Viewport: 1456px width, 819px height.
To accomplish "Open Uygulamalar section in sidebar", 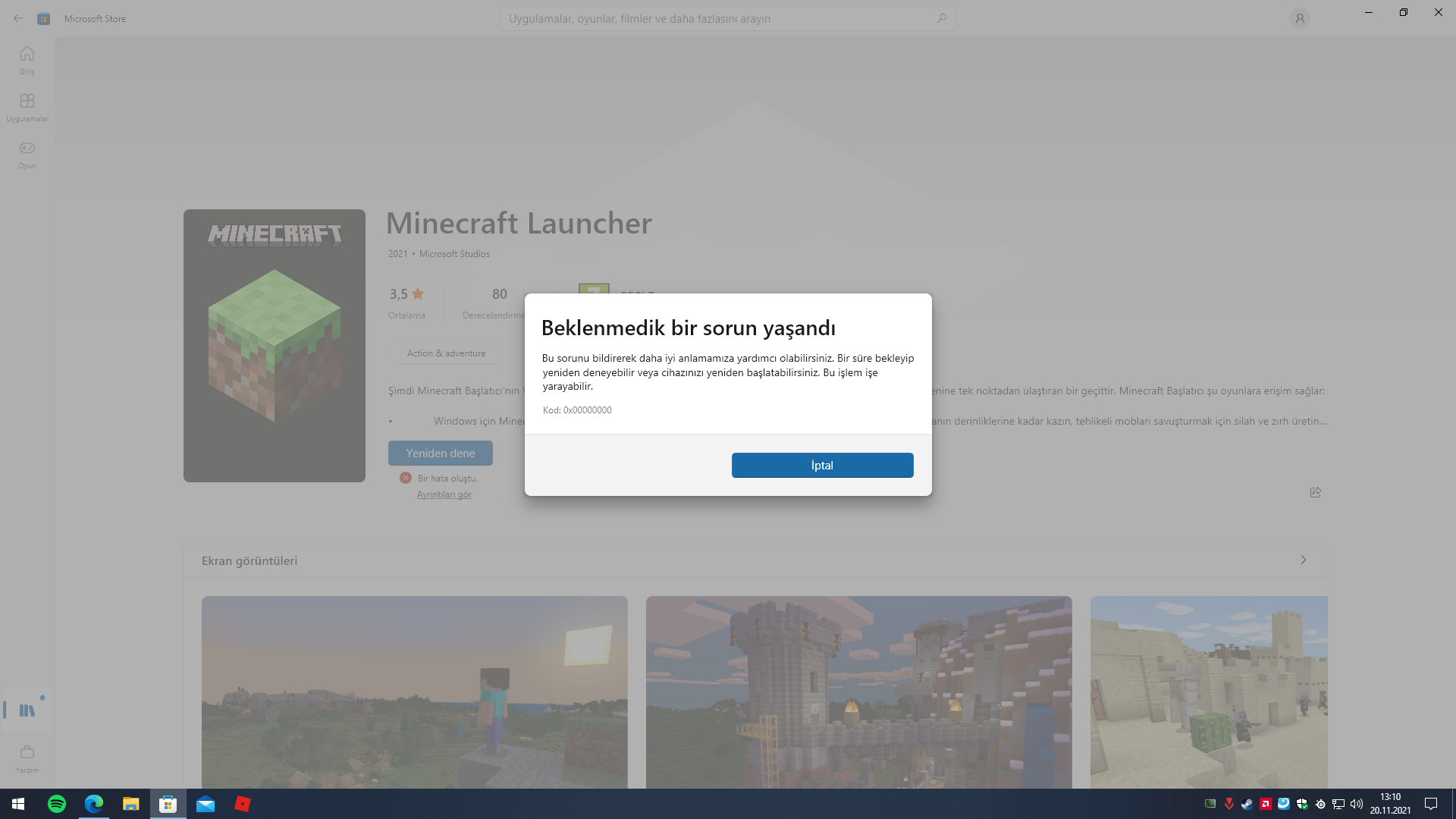I will (27, 107).
